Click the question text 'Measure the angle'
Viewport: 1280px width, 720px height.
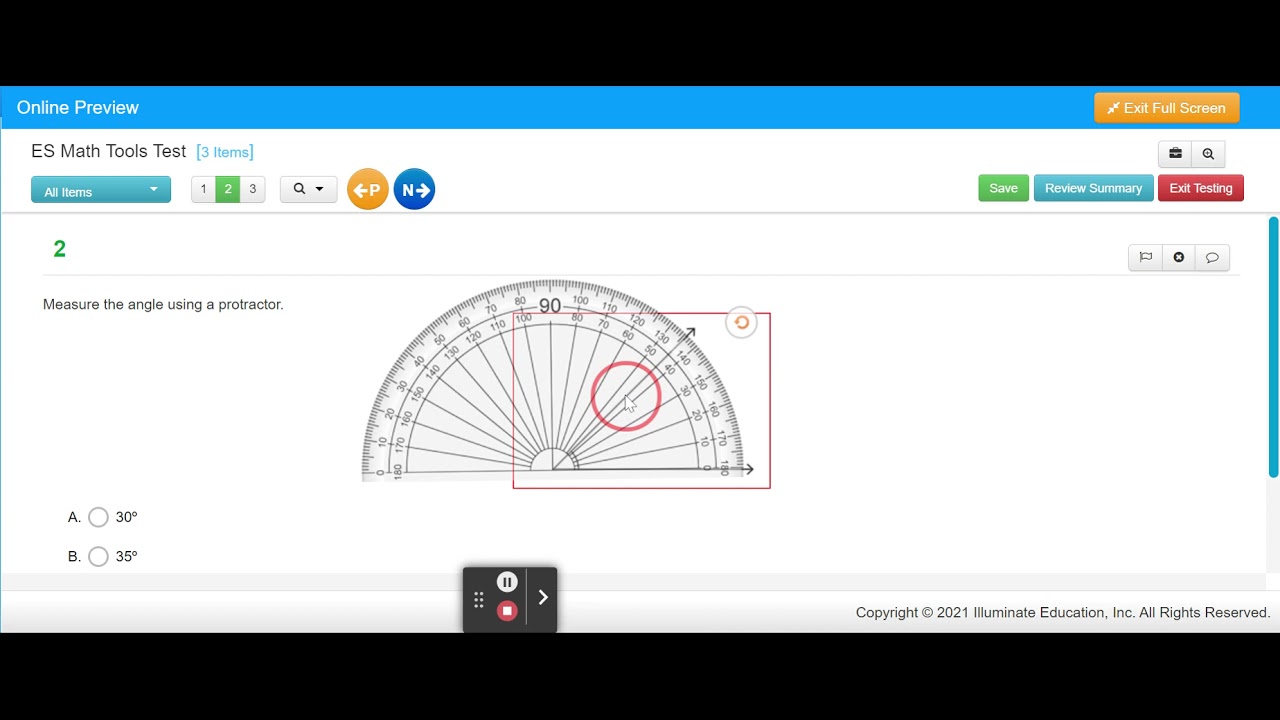click(x=163, y=304)
